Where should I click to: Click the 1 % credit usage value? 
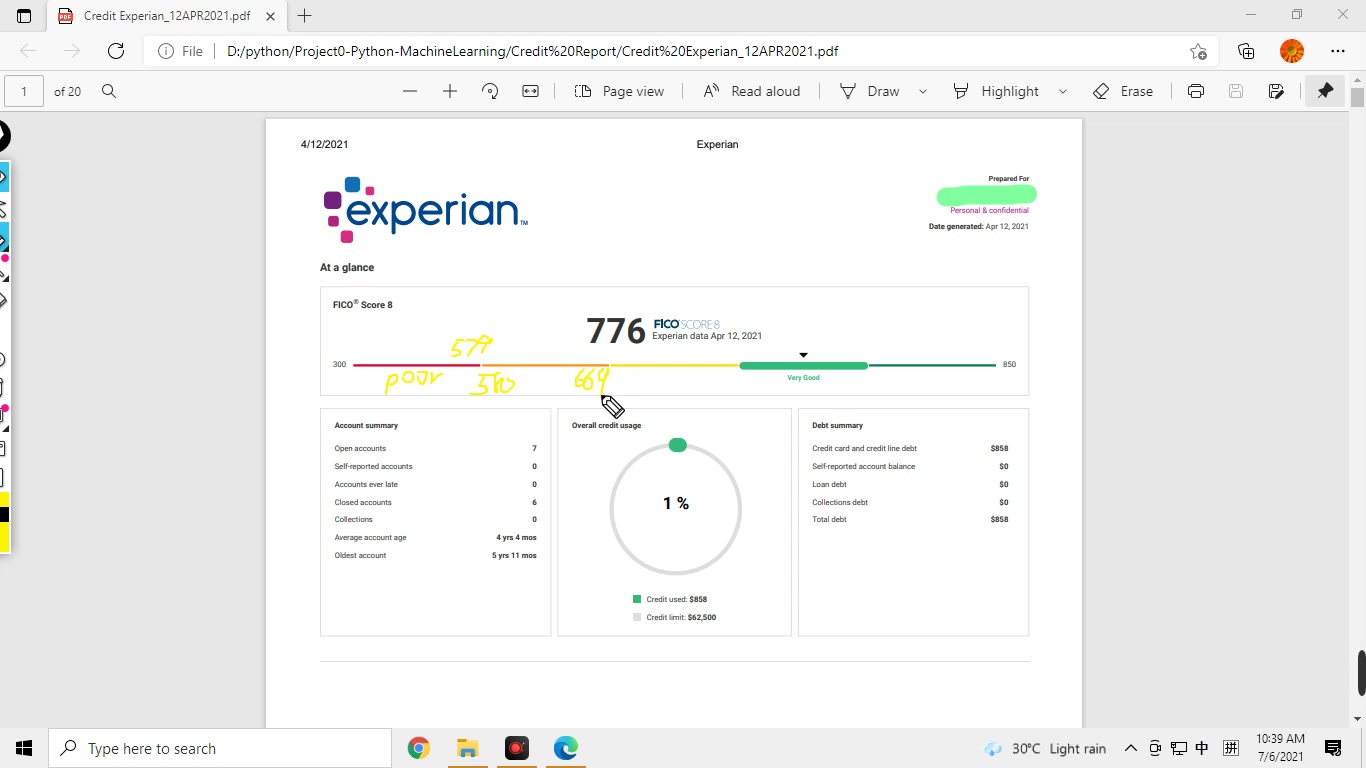[x=676, y=504]
